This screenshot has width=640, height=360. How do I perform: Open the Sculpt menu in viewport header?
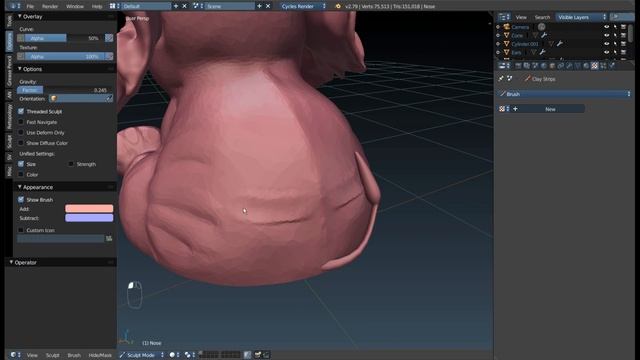(53, 355)
